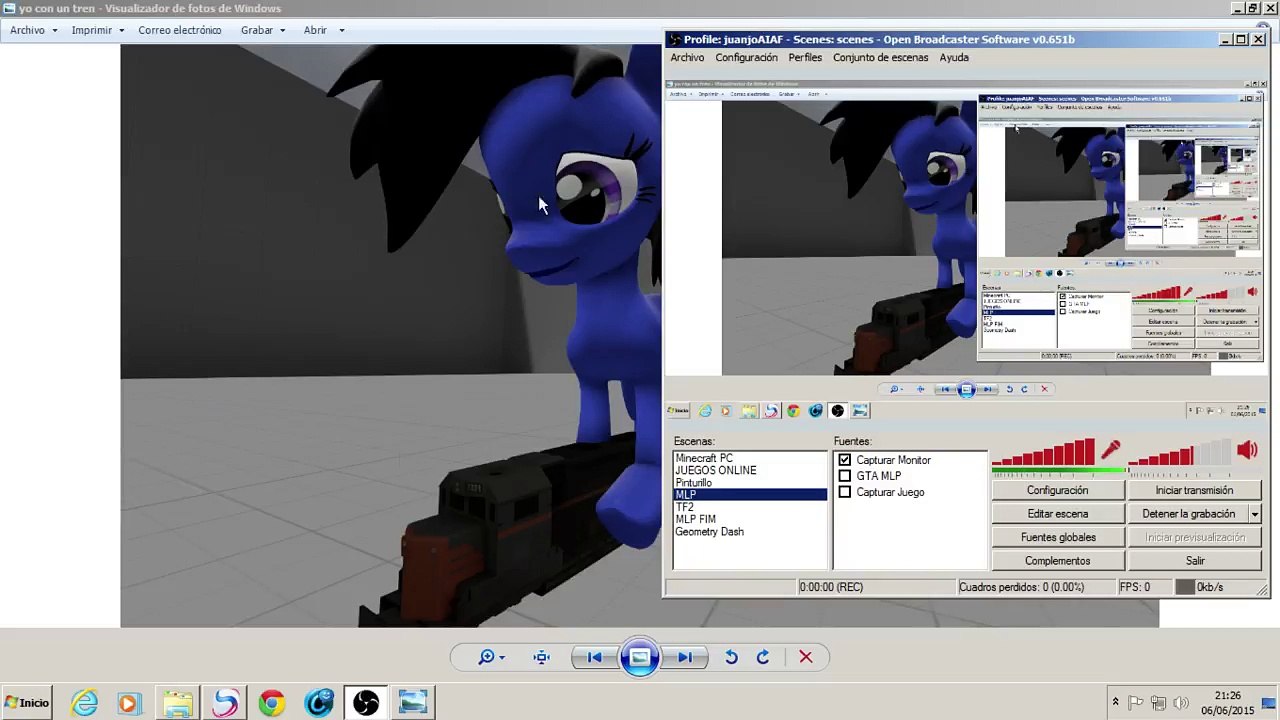Open the Imprimir dropdown menu
The image size is (1280, 720).
click(97, 30)
